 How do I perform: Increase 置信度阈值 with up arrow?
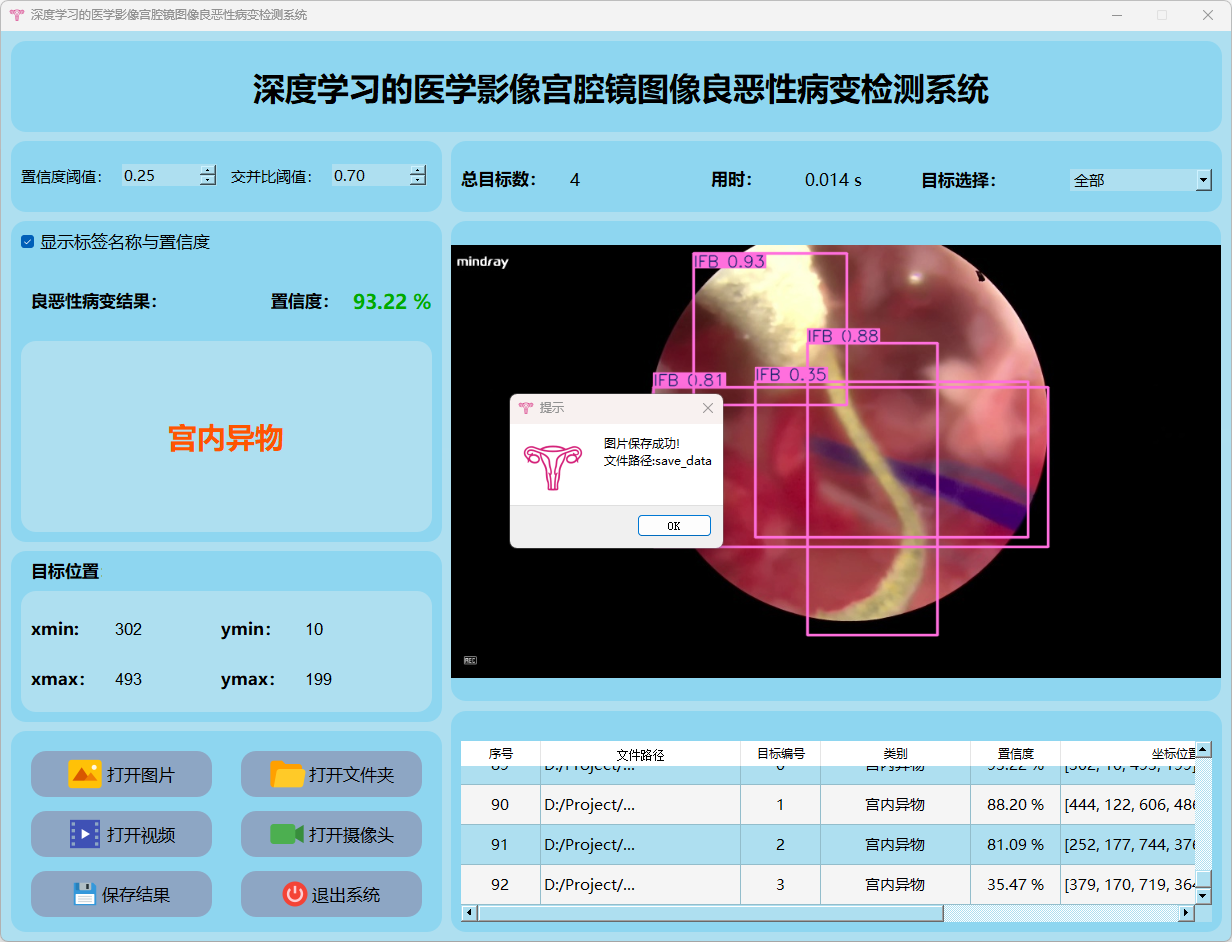coord(207,170)
